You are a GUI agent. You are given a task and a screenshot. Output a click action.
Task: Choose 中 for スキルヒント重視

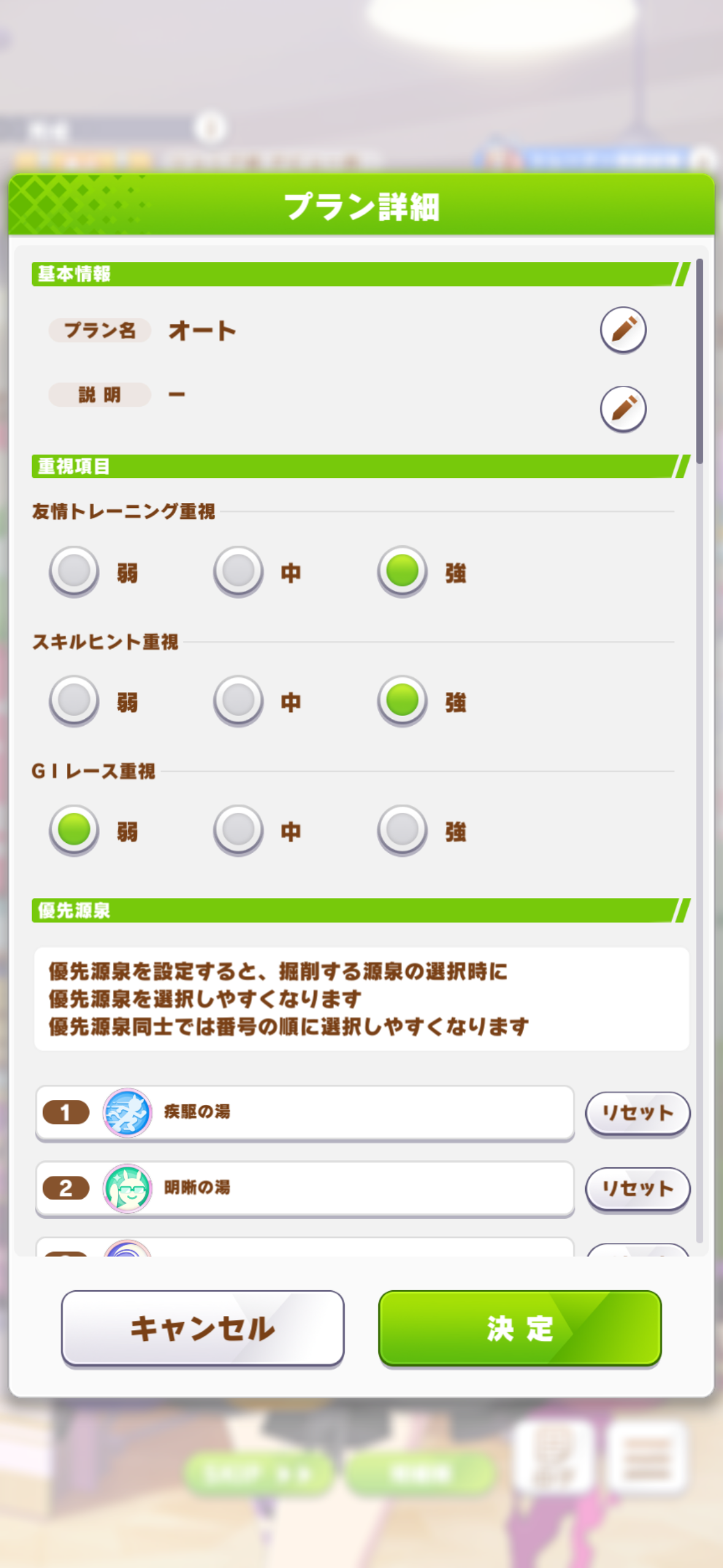point(239,701)
